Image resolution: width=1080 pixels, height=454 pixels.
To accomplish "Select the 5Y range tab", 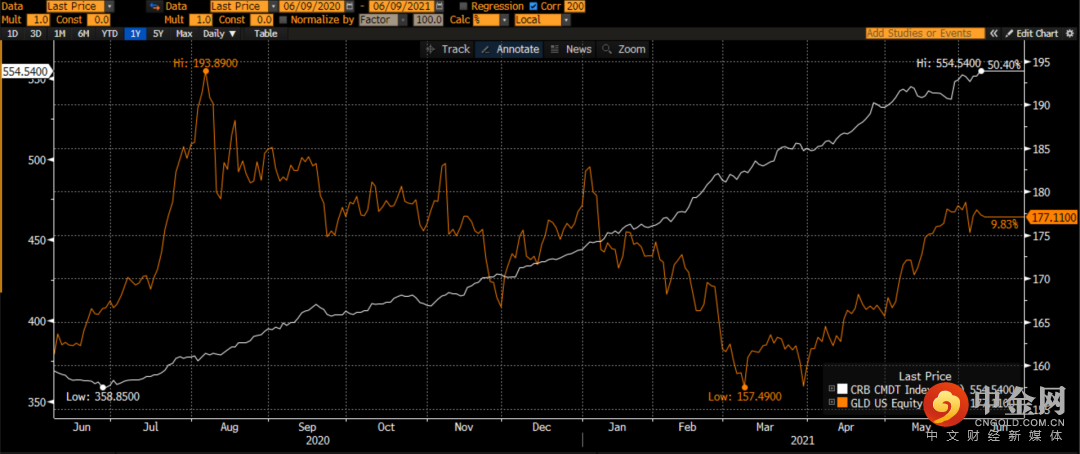I will (x=159, y=33).
